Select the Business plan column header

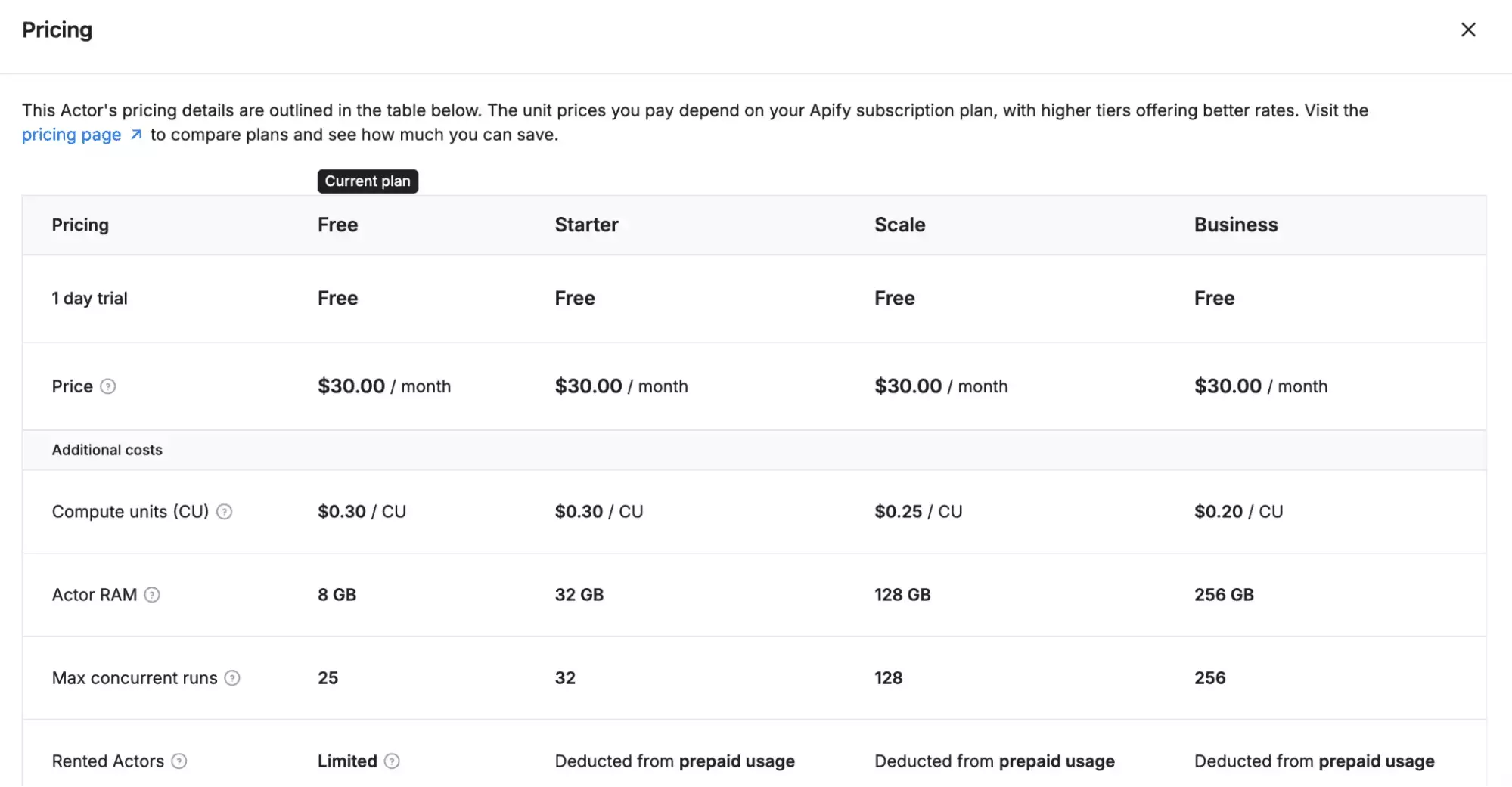pyautogui.click(x=1236, y=225)
